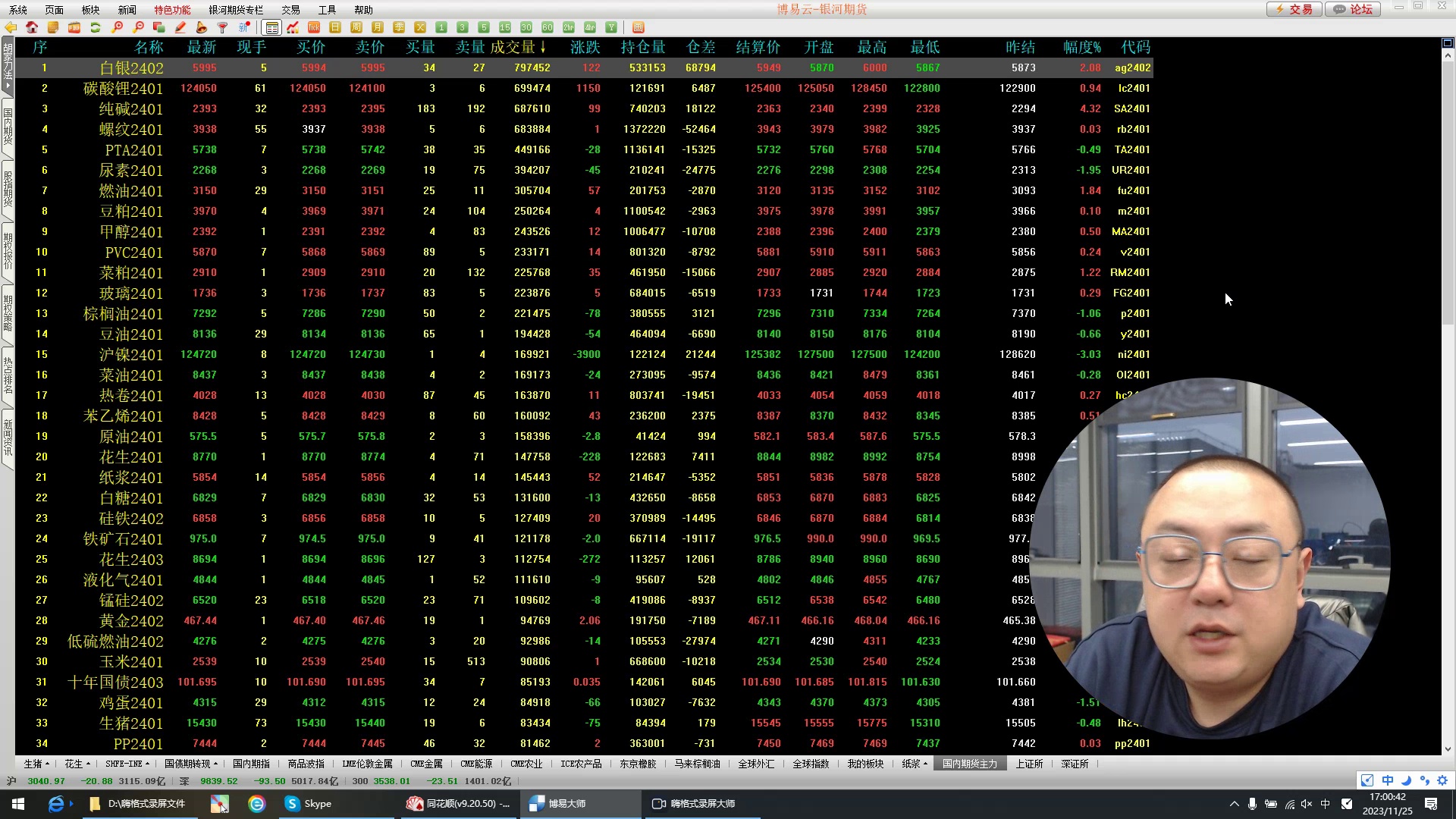
Task: Expand the 生猪 tab dropdown
Action: (47, 764)
